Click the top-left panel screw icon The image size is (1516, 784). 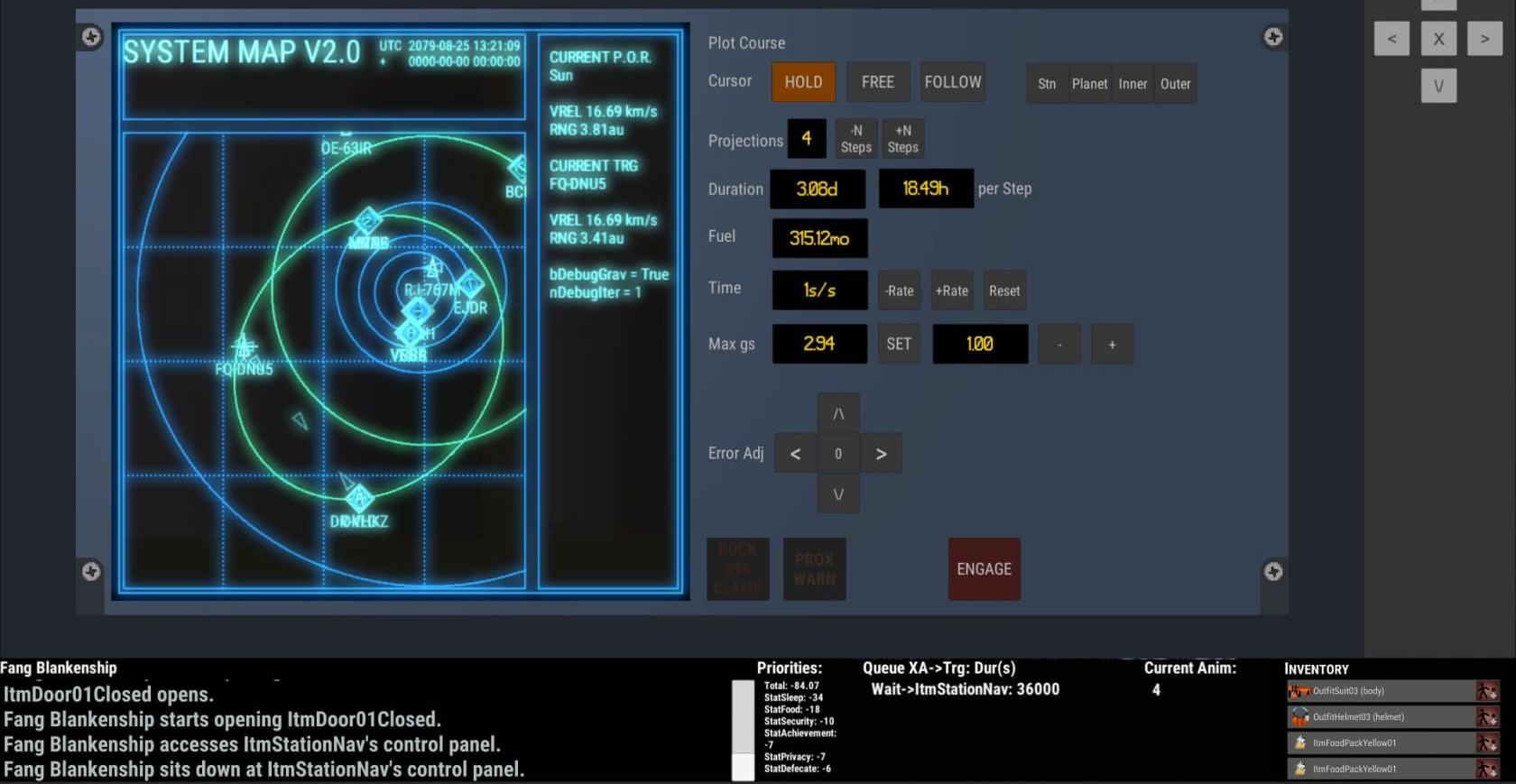[91, 37]
